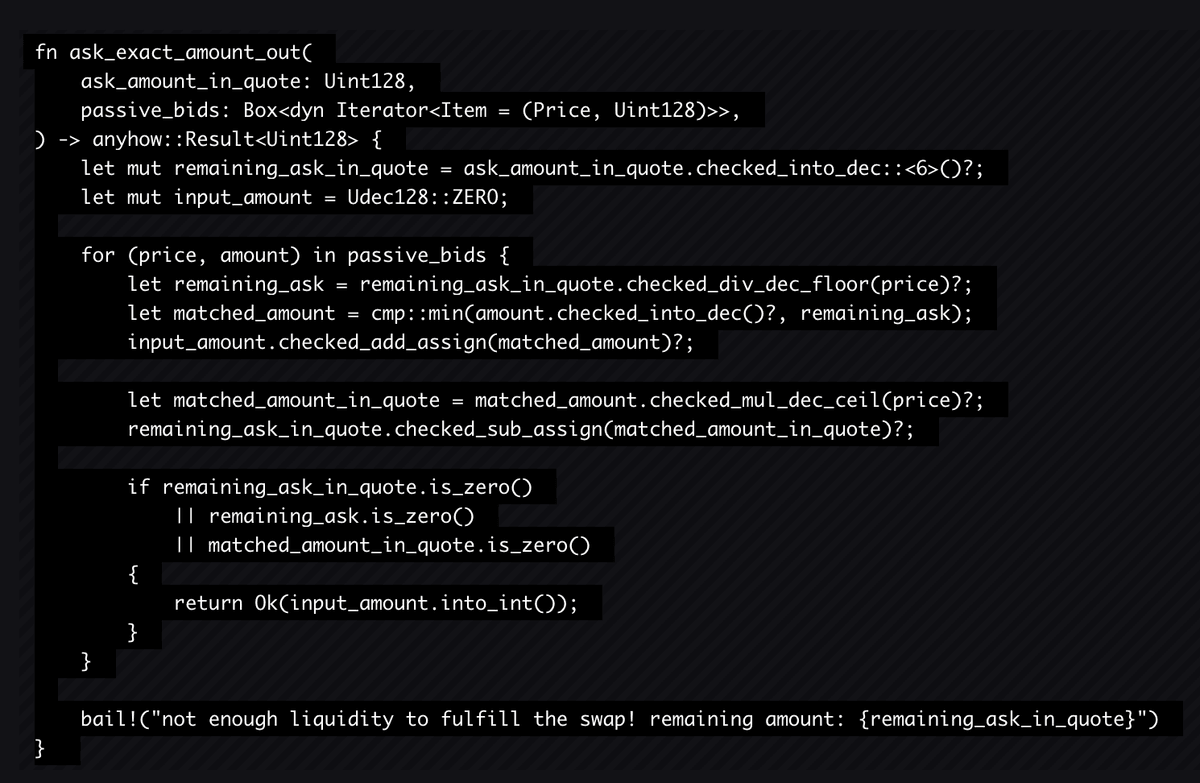1200x783 pixels.
Task: Click the for loop keyword
Action: click(x=98, y=255)
